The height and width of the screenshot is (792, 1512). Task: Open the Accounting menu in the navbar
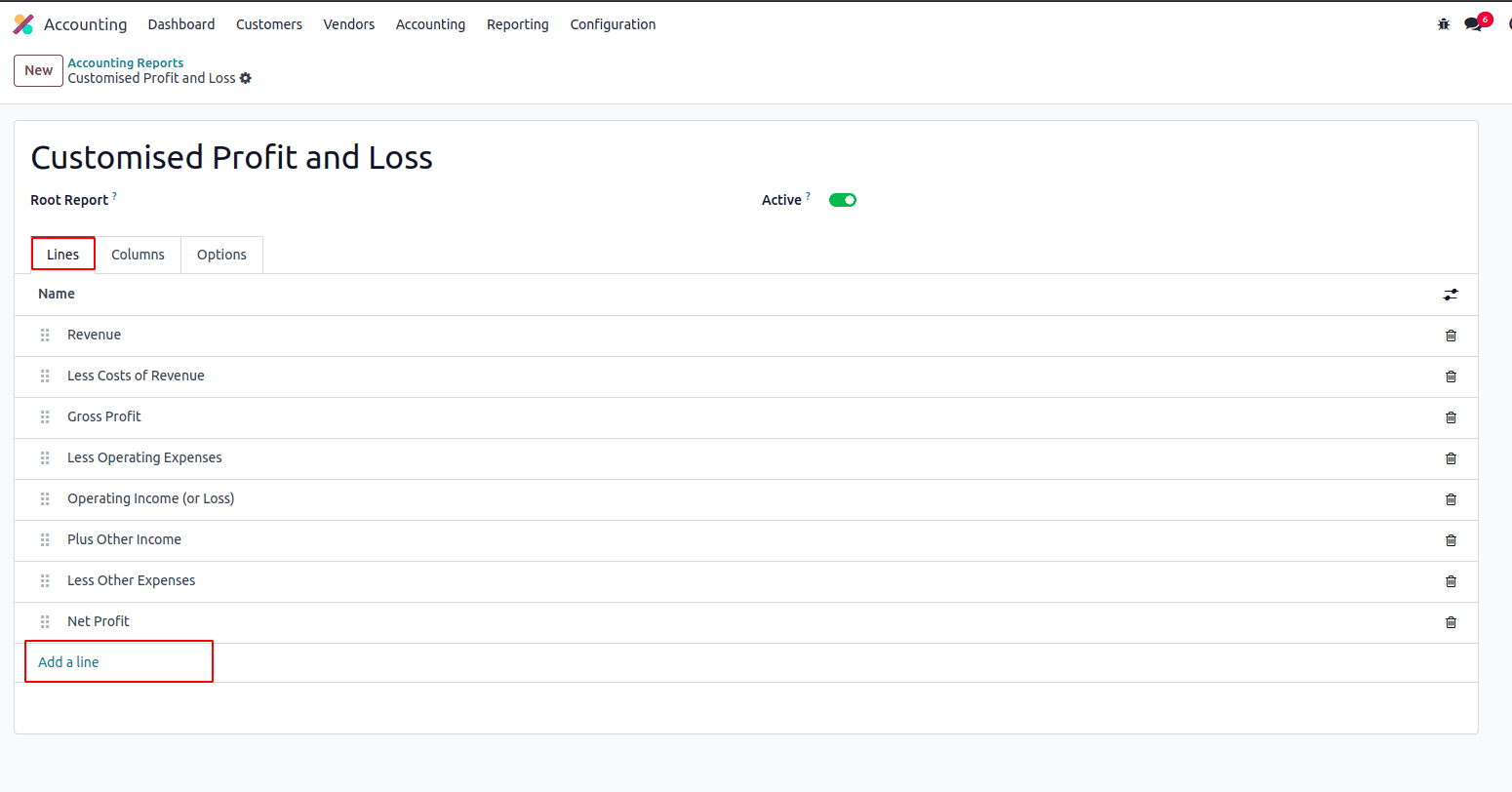[430, 24]
